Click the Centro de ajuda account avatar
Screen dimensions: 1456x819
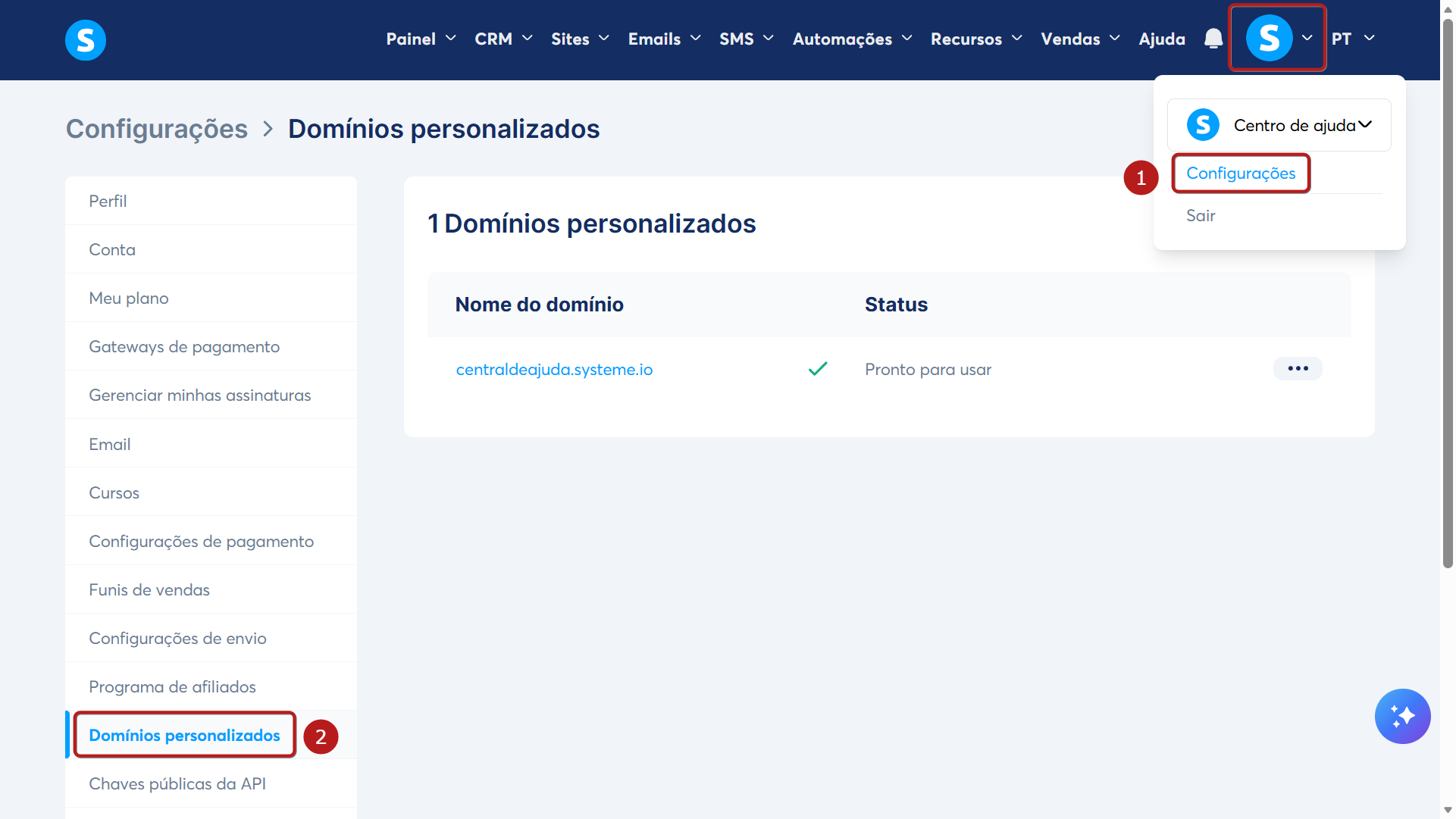(x=1203, y=125)
